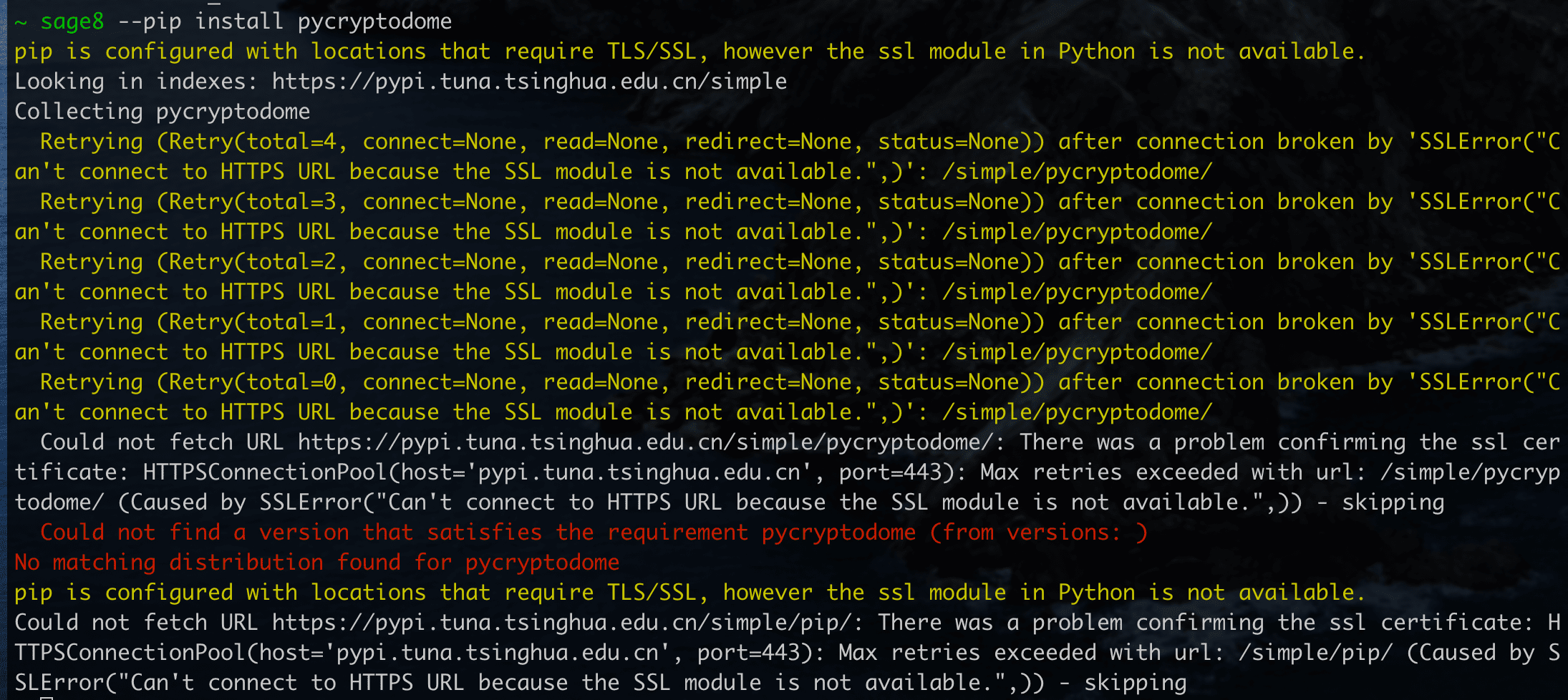Click the red 'No matching distribution found' line
The image size is (1568, 700).
point(316,563)
